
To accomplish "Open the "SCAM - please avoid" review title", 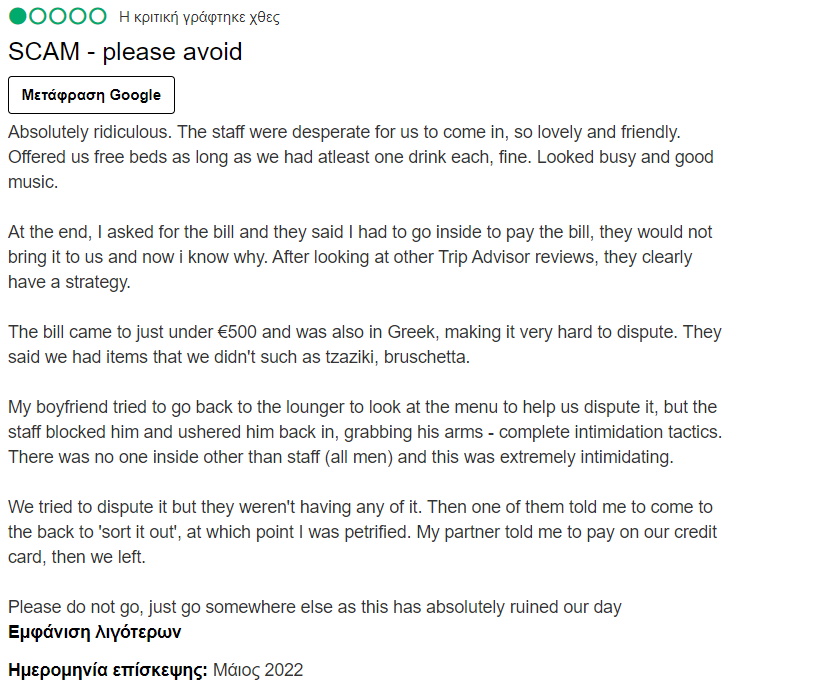I will 125,51.
